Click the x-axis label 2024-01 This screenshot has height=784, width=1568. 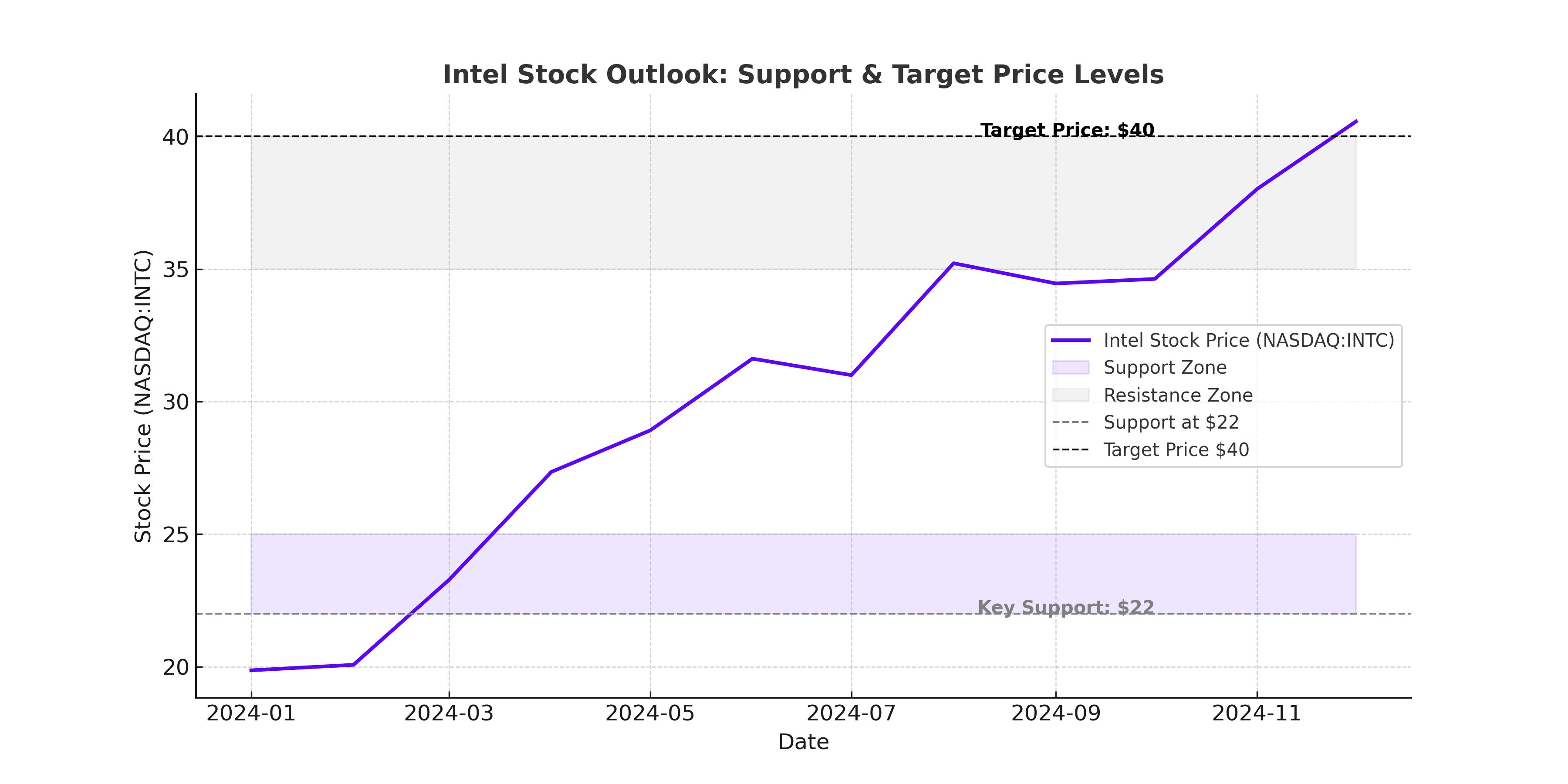click(251, 713)
